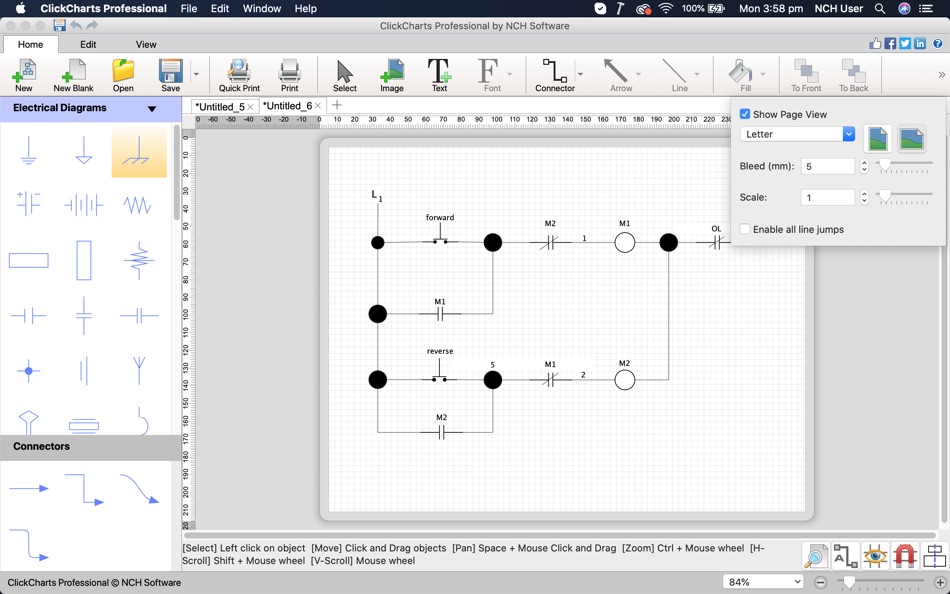Enable all line jumps checkbox

745,229
